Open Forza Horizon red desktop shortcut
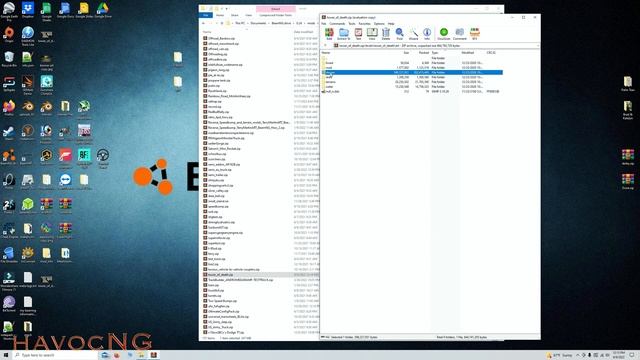640x360 pixels. pyautogui.click(x=65, y=157)
